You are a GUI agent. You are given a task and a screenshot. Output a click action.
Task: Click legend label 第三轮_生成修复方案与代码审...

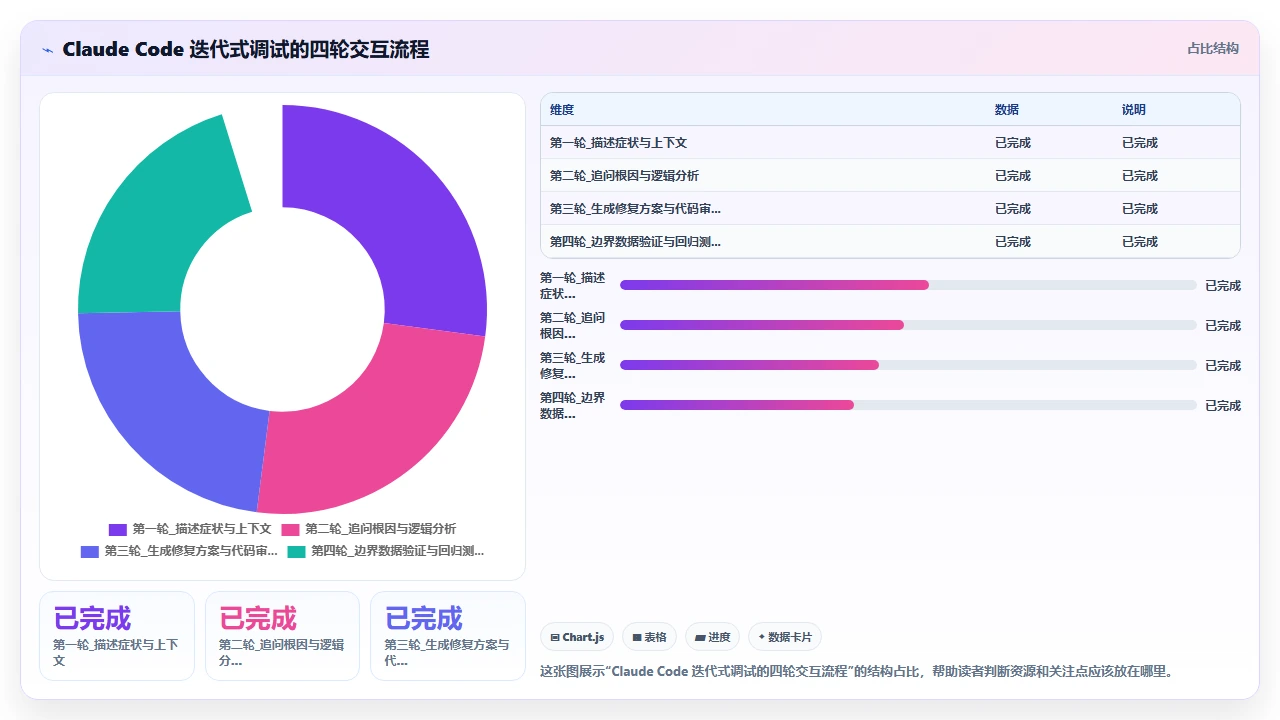(191, 551)
